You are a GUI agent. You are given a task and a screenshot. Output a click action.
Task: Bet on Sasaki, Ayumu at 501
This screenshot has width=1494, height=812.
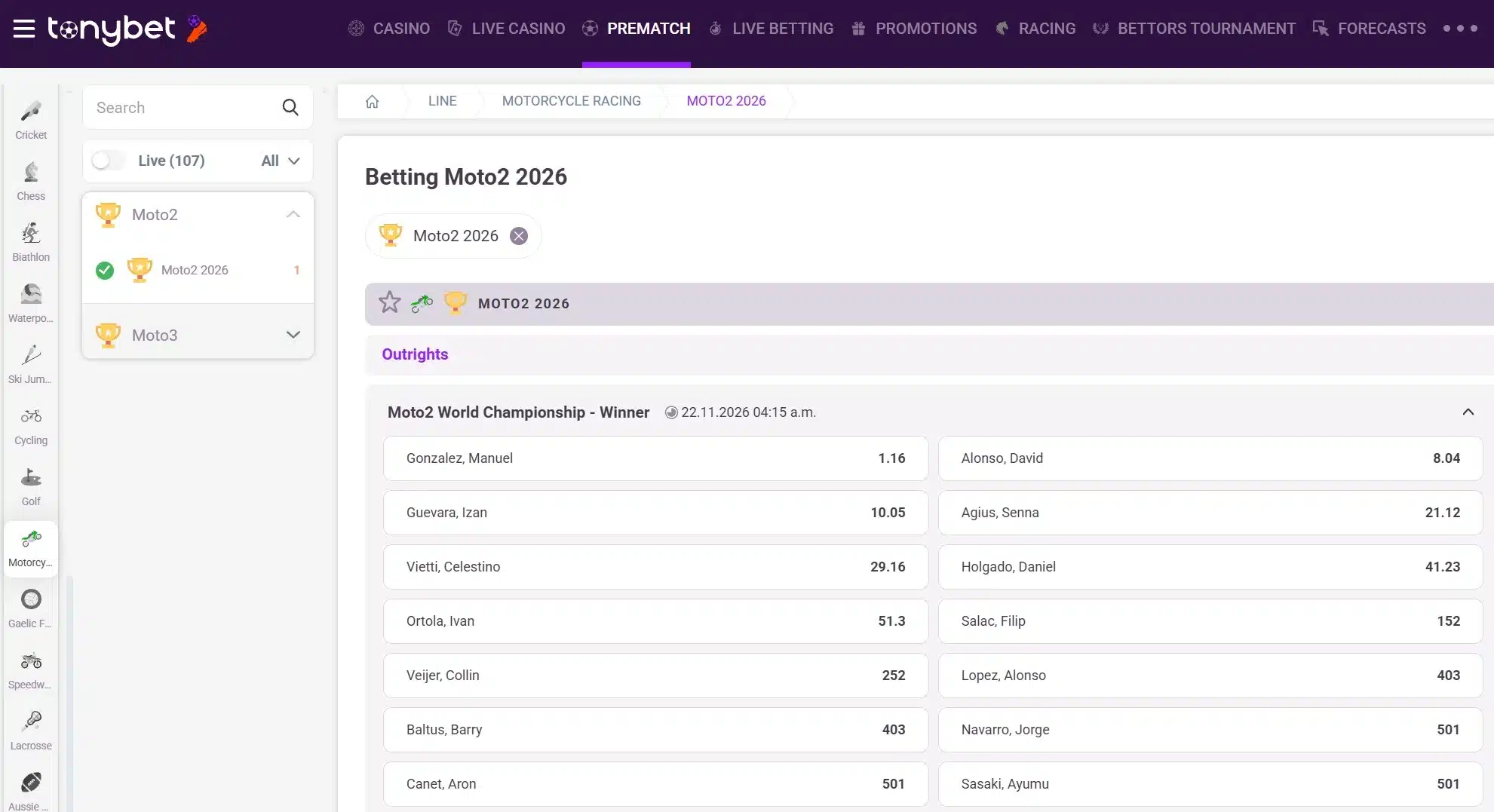pos(1210,784)
